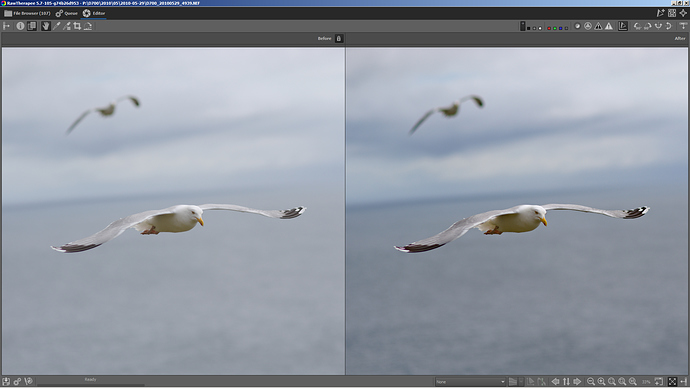Click the image info button
This screenshot has width=690, height=388.
pyautogui.click(x=20, y=26)
